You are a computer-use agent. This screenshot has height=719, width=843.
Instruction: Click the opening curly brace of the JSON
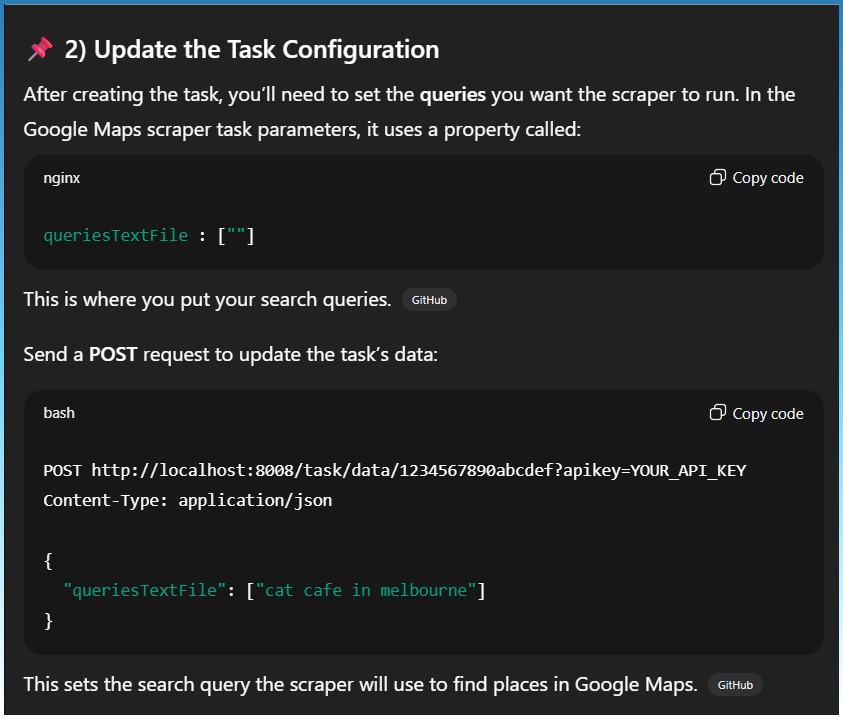(48, 560)
